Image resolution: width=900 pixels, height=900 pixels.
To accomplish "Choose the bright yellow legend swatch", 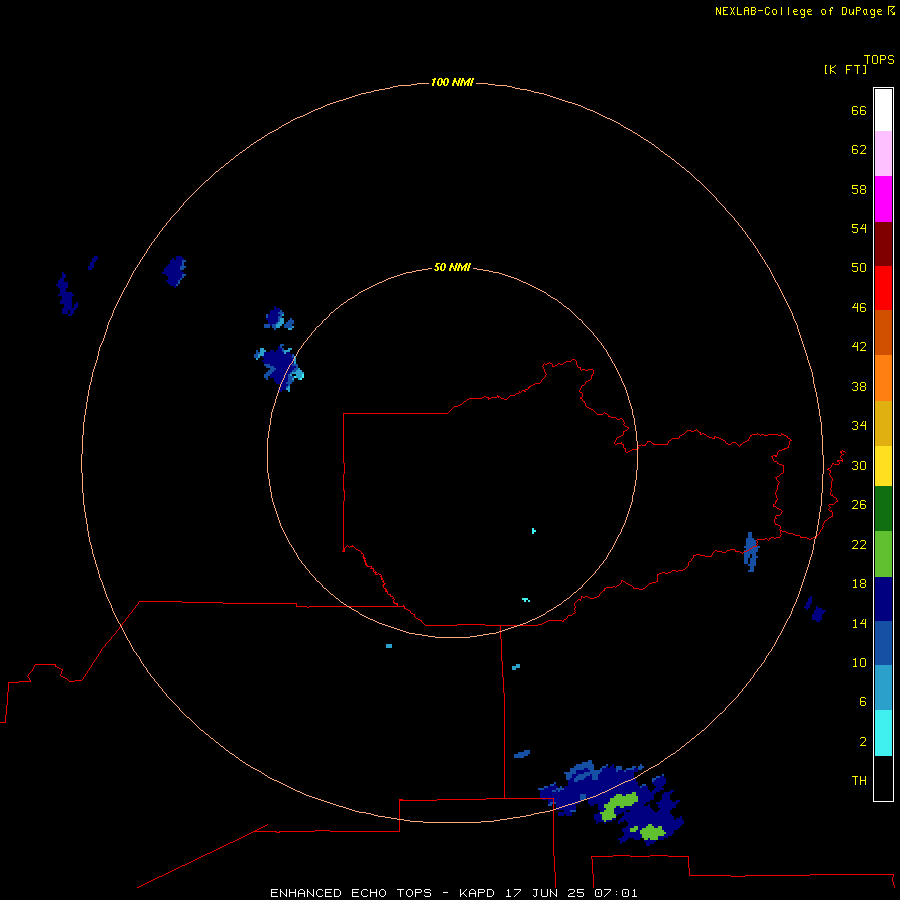I will [x=883, y=465].
